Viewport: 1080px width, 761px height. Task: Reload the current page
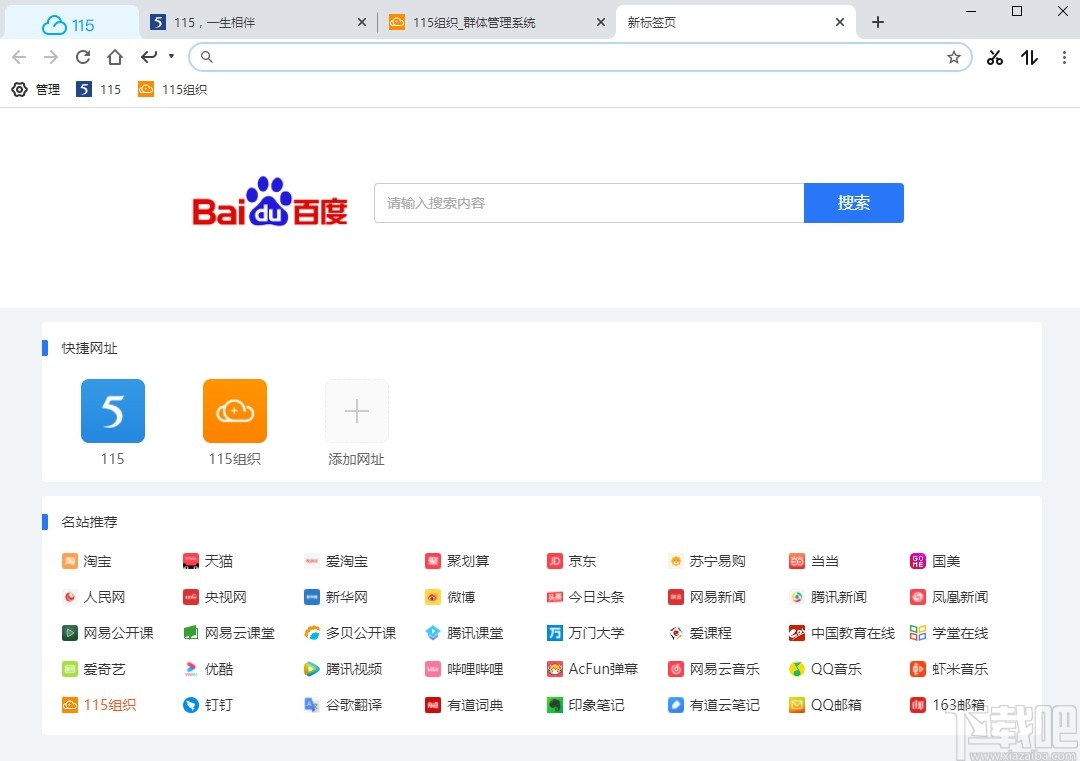pos(83,57)
